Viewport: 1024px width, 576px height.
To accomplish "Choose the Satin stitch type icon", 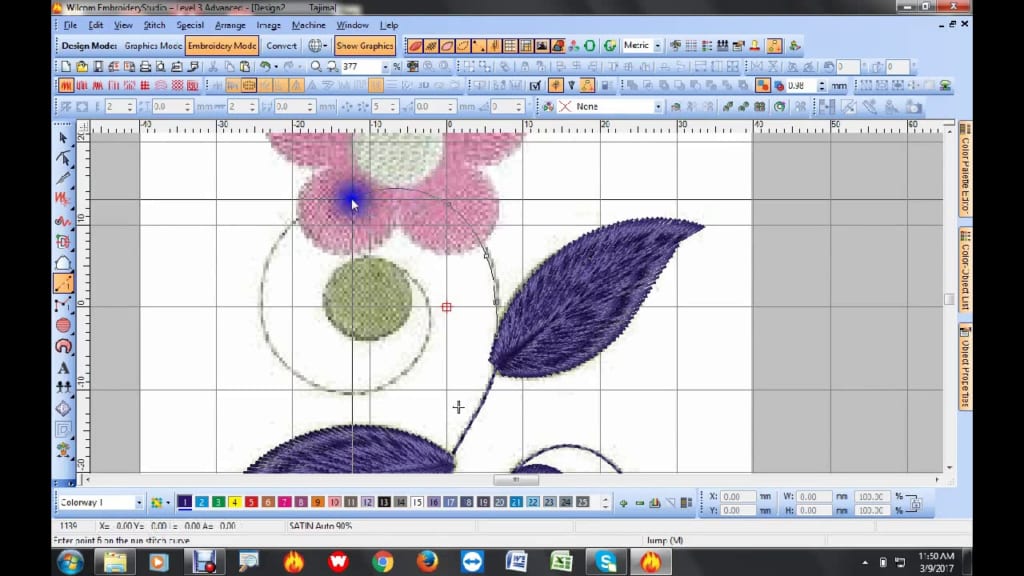I will 66,86.
